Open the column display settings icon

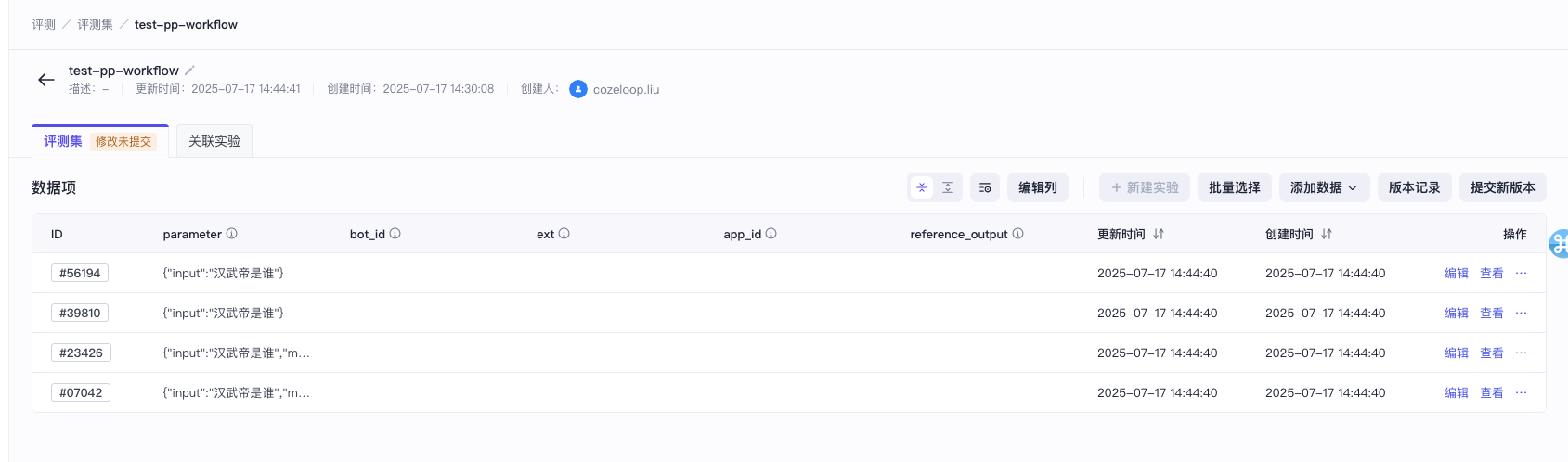985,187
